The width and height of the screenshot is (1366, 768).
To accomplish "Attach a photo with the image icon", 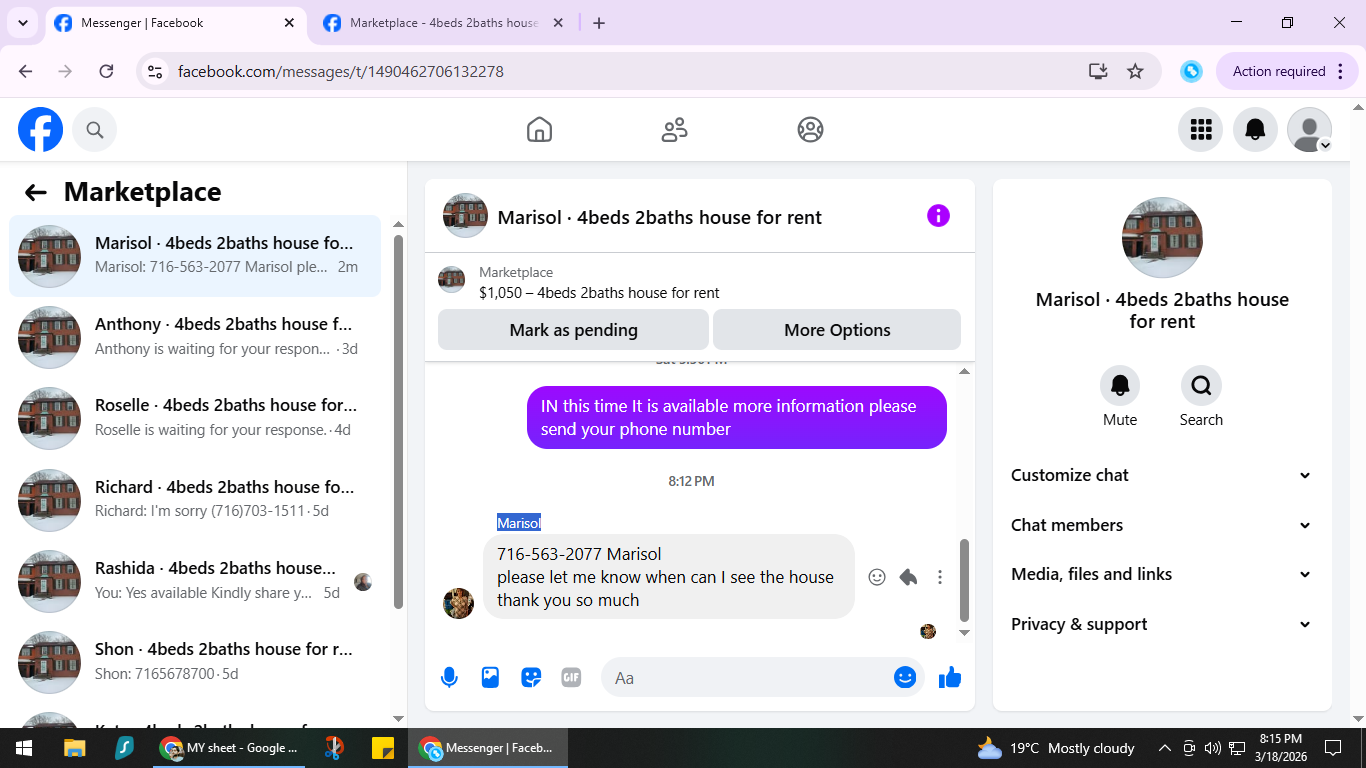I will coord(490,678).
